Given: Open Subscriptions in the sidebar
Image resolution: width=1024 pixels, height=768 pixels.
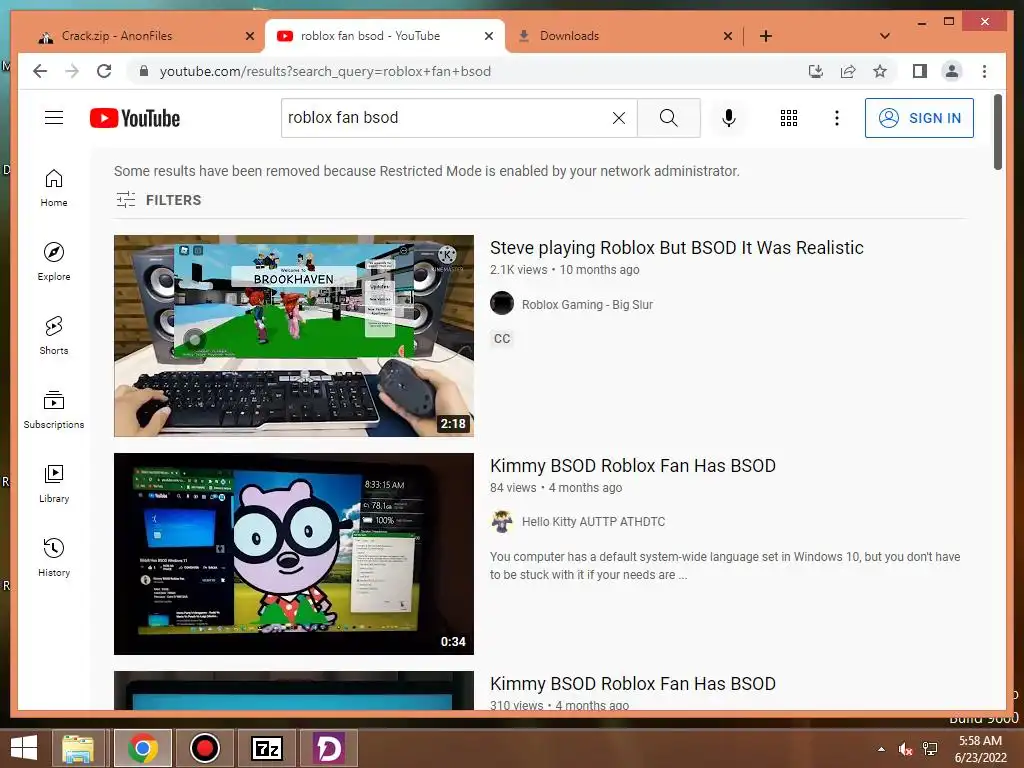Looking at the screenshot, I should (x=54, y=409).
